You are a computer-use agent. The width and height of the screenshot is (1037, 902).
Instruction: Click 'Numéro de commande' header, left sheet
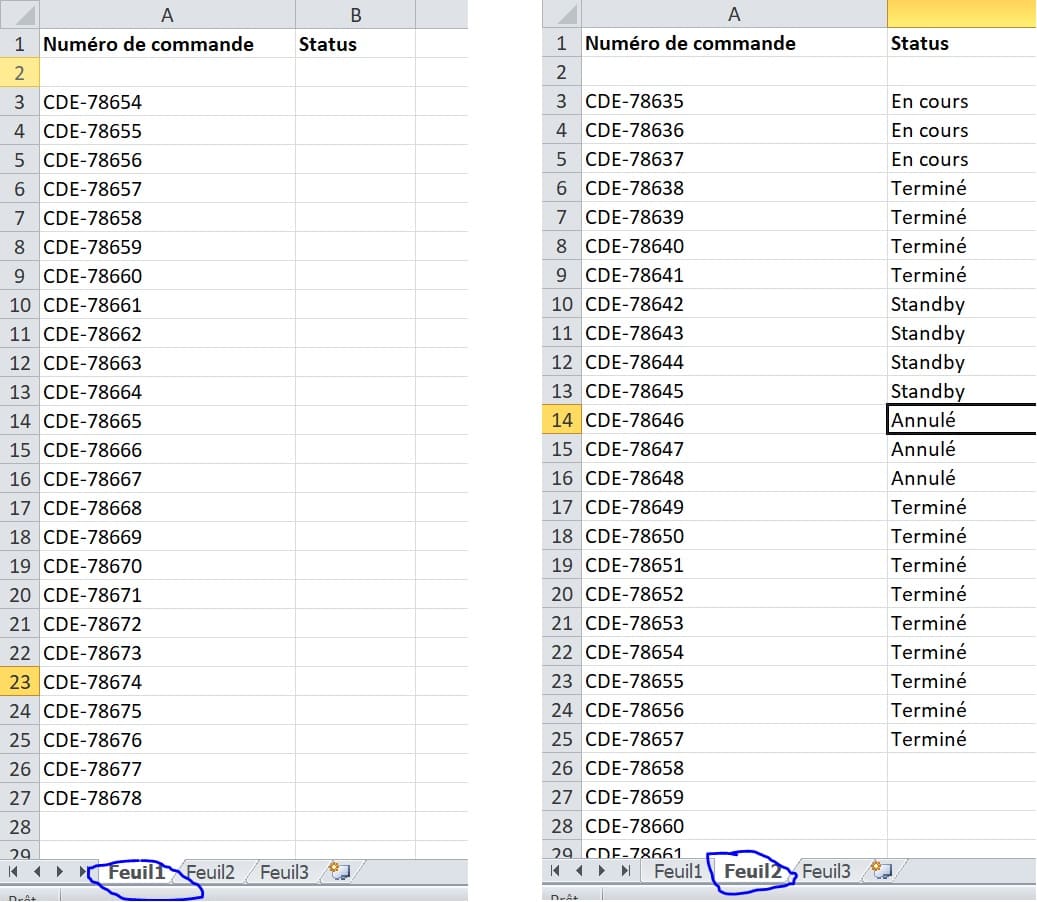coord(167,44)
